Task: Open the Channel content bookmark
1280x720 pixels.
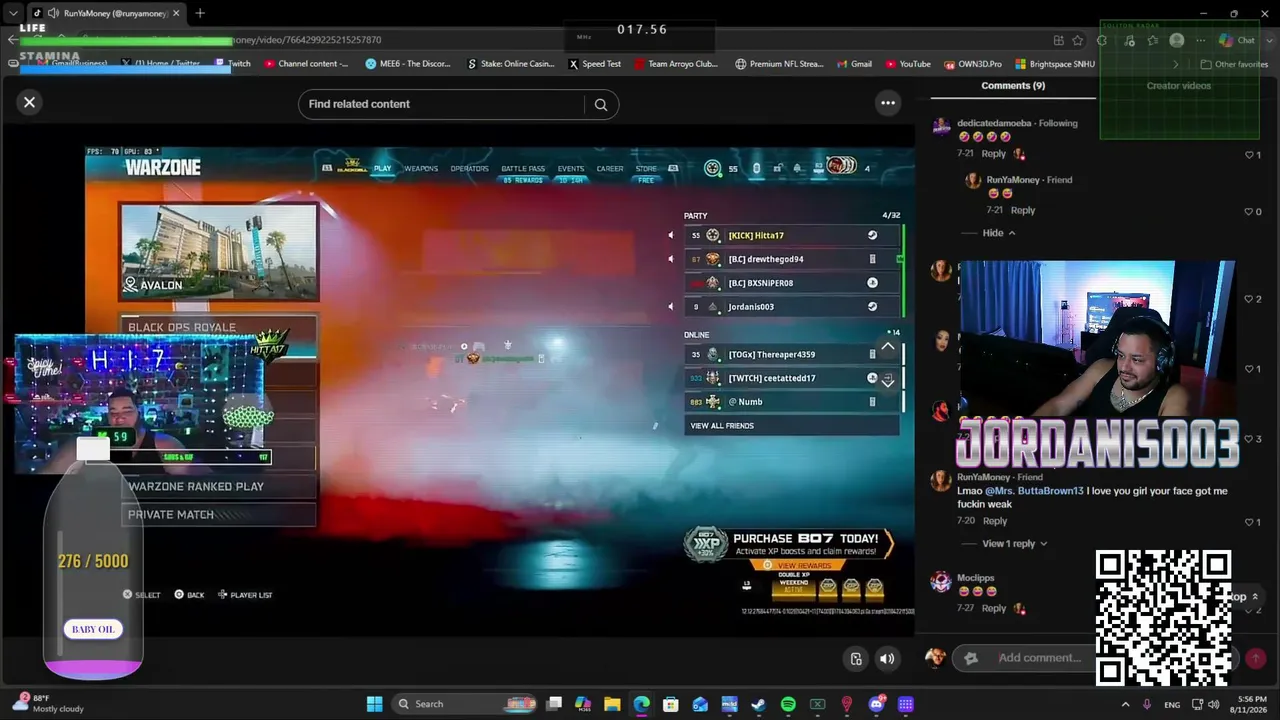Action: tap(307, 64)
